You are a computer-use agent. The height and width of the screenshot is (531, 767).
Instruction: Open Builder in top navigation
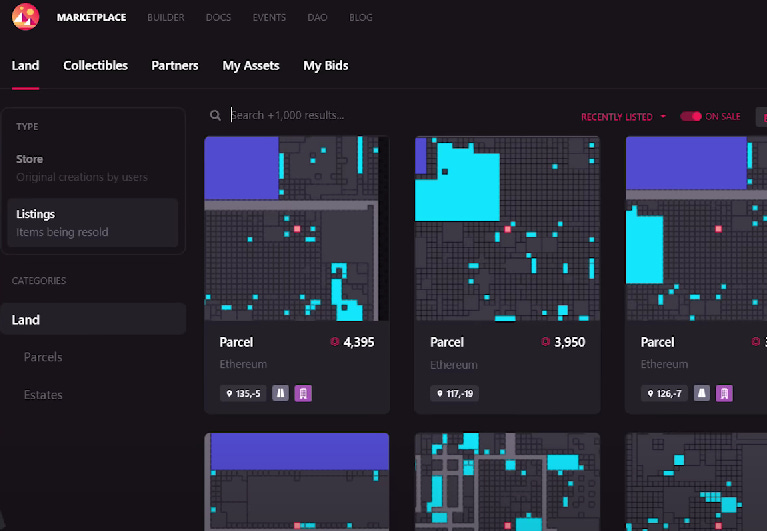click(166, 18)
